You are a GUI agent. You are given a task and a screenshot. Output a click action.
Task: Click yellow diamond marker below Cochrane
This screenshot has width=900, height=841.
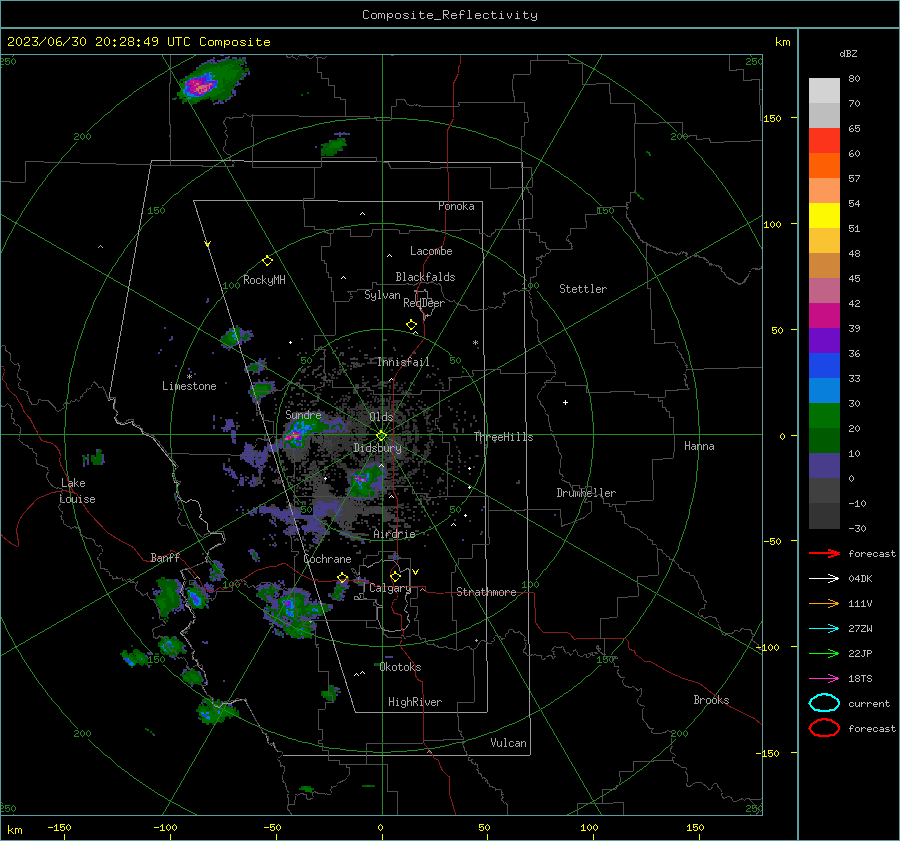[343, 578]
